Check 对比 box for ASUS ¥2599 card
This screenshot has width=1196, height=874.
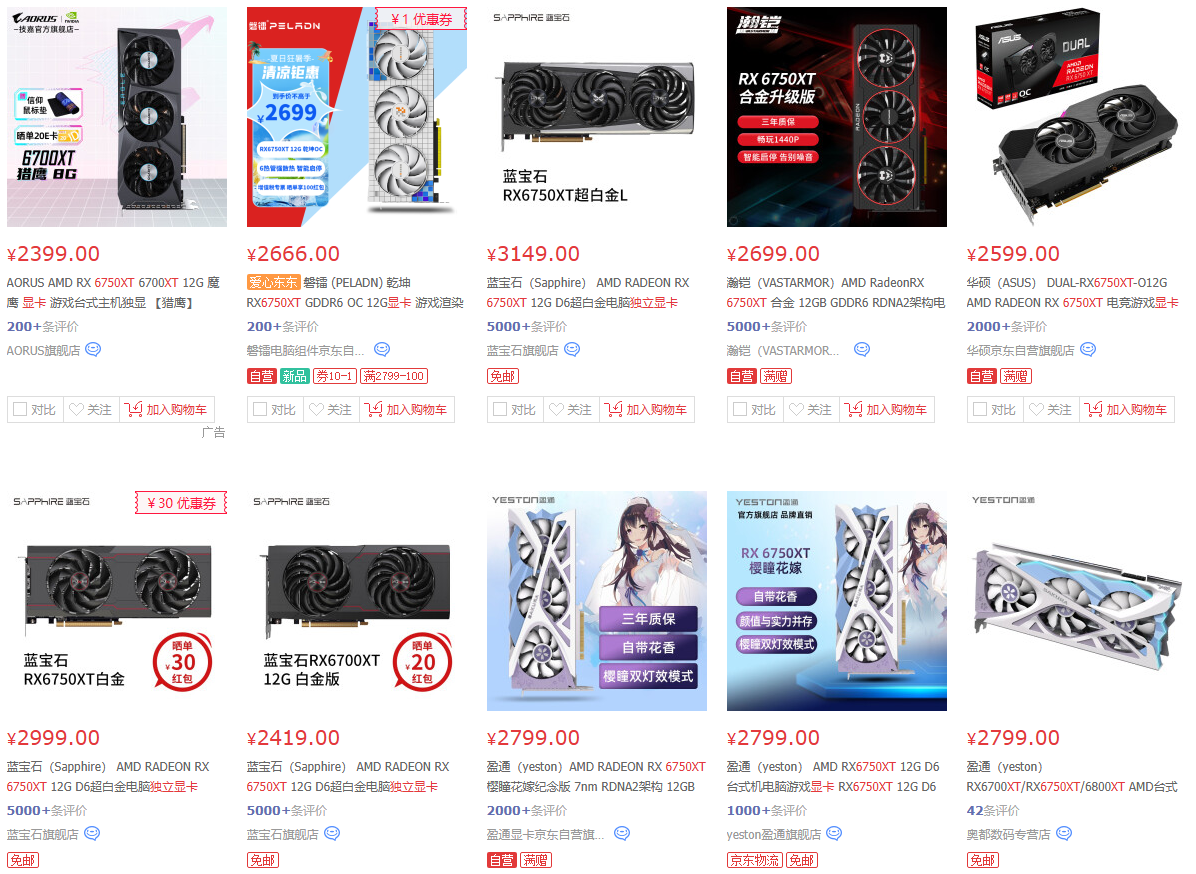pos(980,410)
